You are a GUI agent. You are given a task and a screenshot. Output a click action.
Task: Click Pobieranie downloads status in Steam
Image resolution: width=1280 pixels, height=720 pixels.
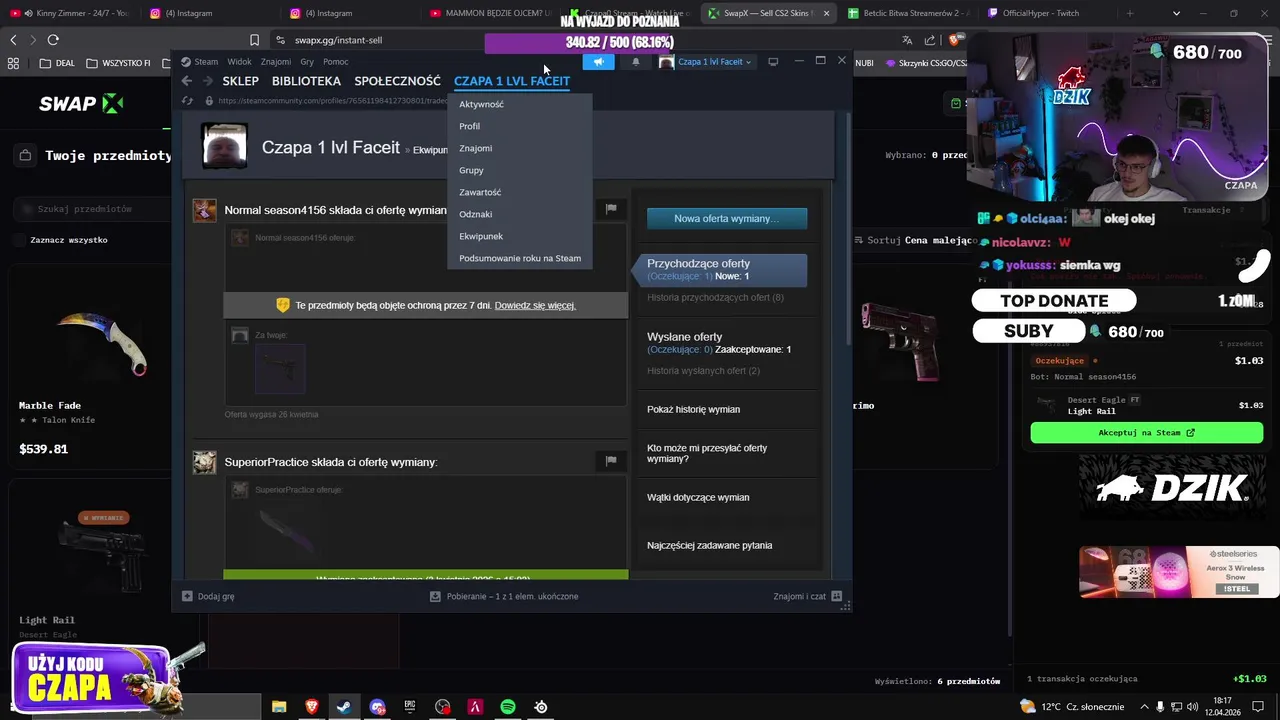tap(505, 596)
